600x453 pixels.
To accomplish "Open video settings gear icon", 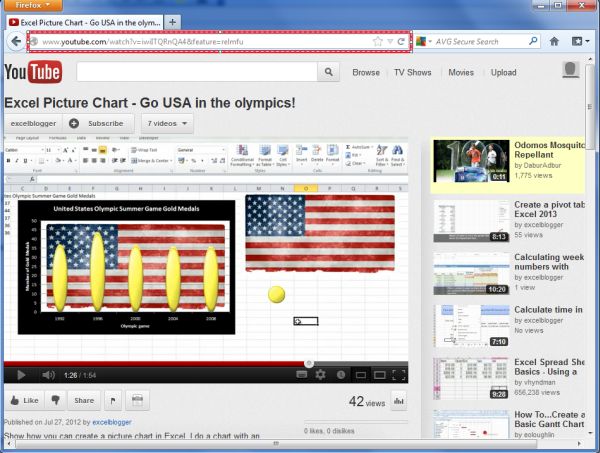I will [x=321, y=375].
